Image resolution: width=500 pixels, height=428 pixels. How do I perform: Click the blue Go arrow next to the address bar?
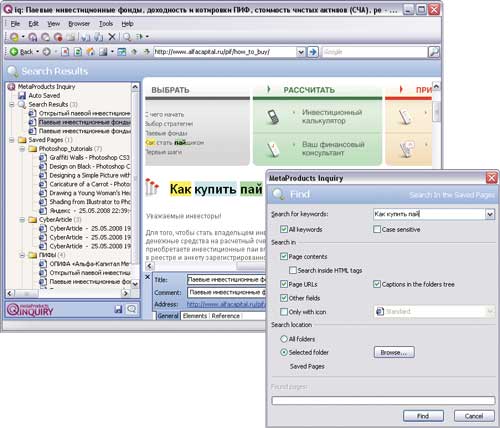(x=313, y=52)
